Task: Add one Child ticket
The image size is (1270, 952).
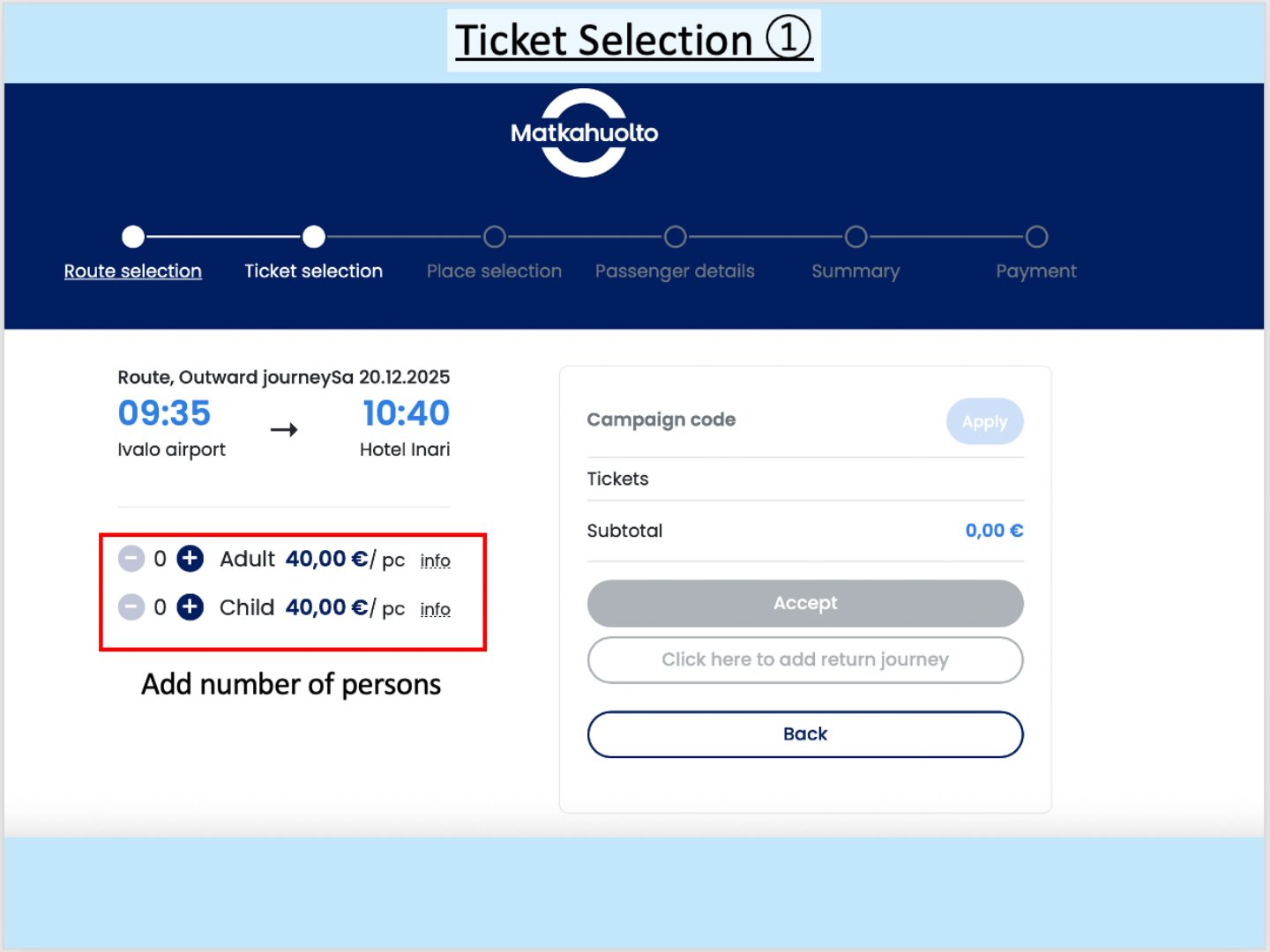Action: click(190, 607)
